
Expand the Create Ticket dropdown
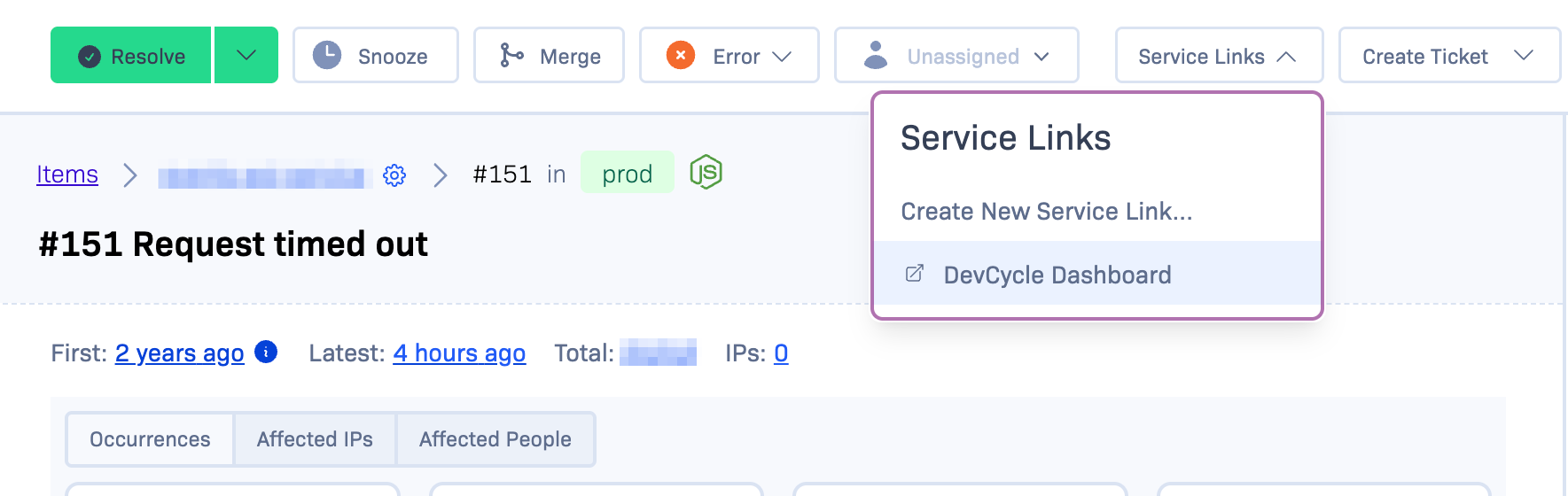[x=1448, y=56]
